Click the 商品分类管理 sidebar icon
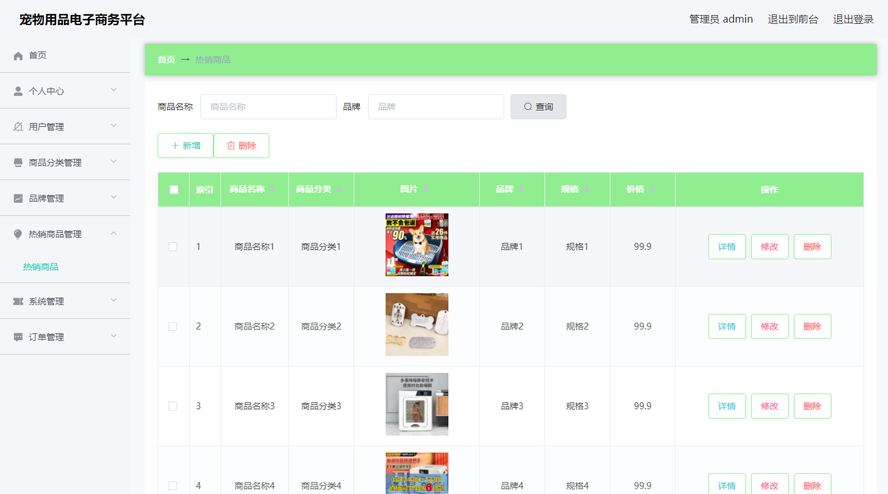 (x=18, y=163)
